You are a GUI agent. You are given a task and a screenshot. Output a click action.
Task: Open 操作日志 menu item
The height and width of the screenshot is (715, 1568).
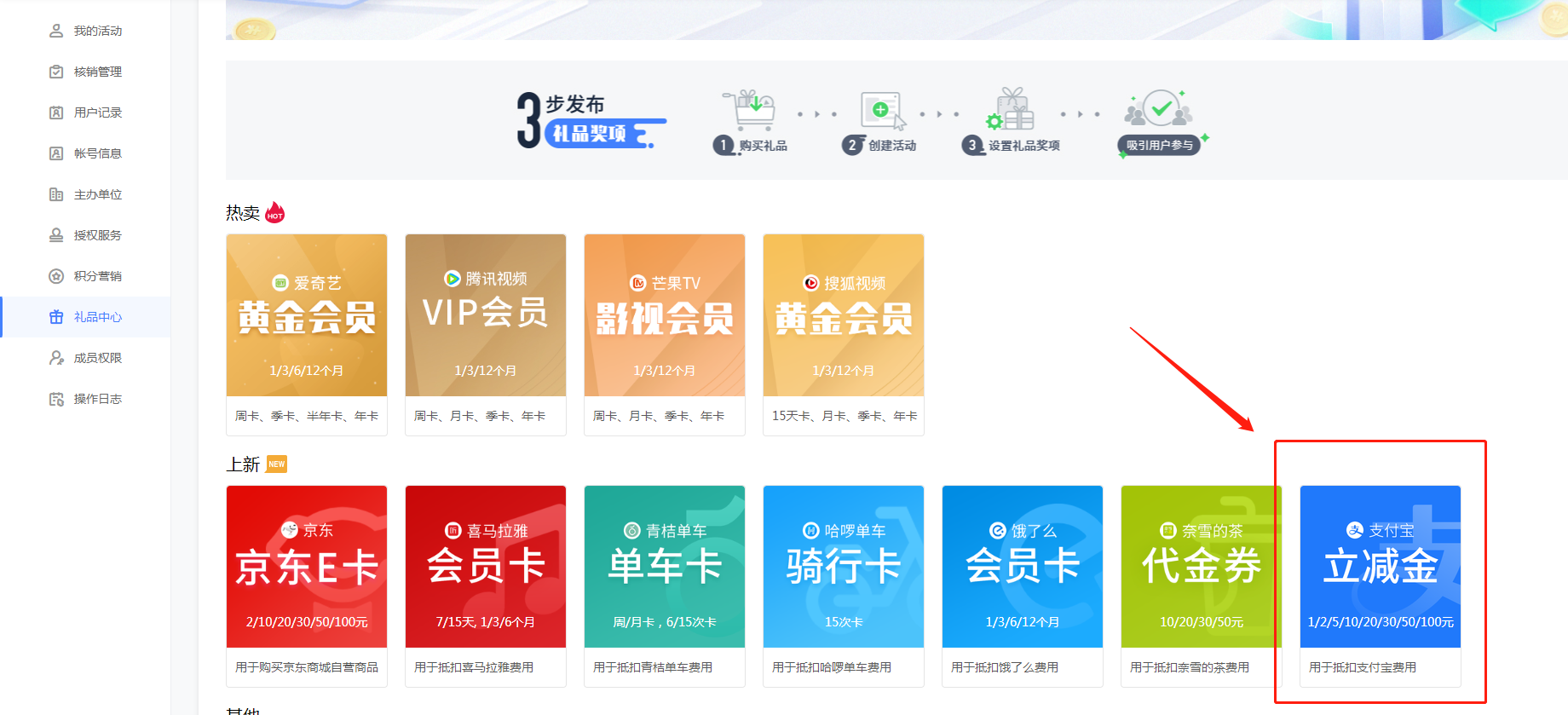click(x=86, y=399)
